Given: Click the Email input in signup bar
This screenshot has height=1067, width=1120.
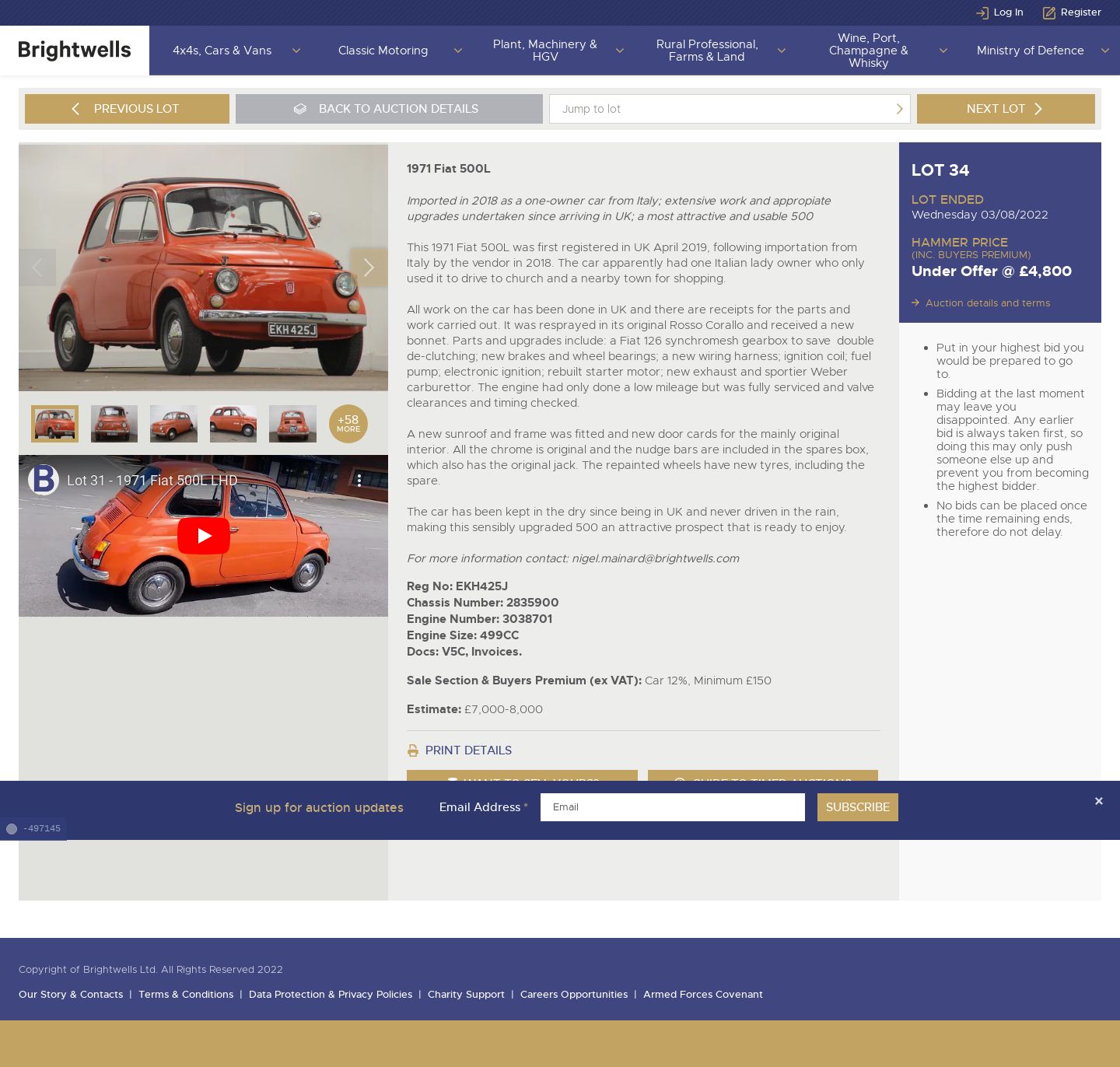Looking at the screenshot, I should point(673,807).
